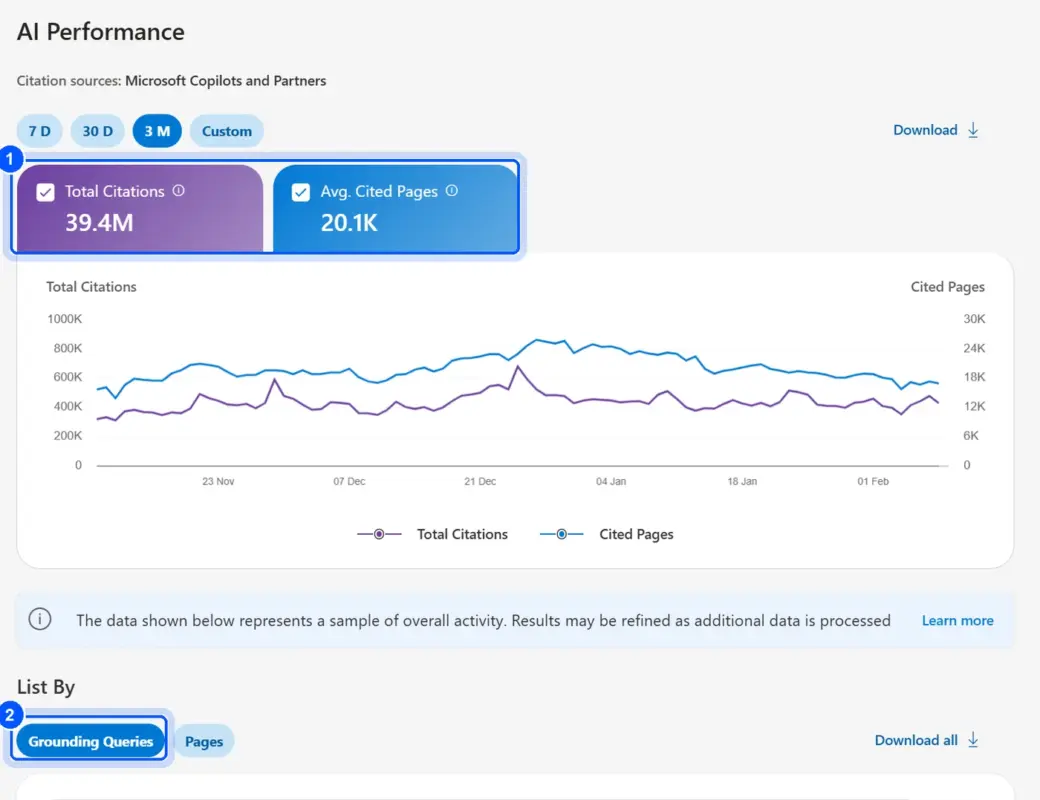Click the purple Total Citations legend marker
This screenshot has width=1040, height=800.
(x=379, y=534)
